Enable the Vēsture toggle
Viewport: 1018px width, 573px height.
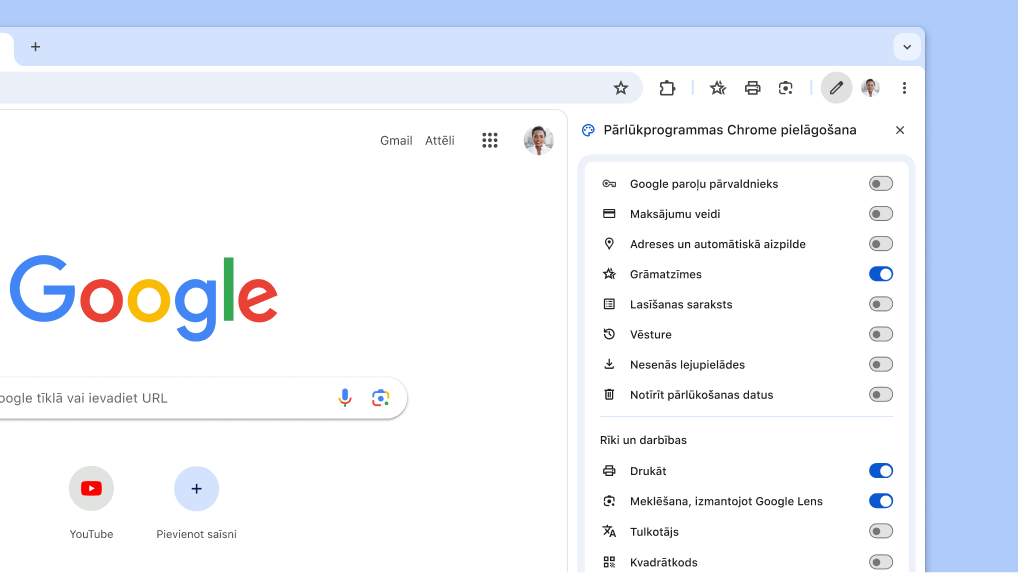coord(880,334)
